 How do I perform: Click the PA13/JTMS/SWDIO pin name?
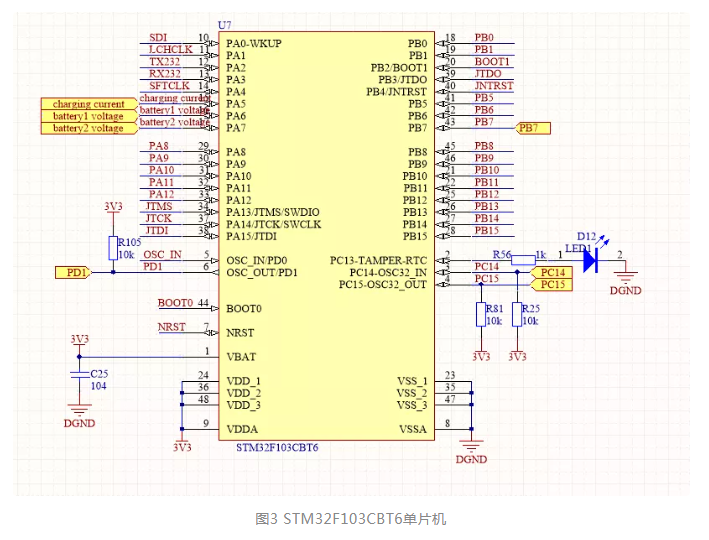tap(273, 212)
